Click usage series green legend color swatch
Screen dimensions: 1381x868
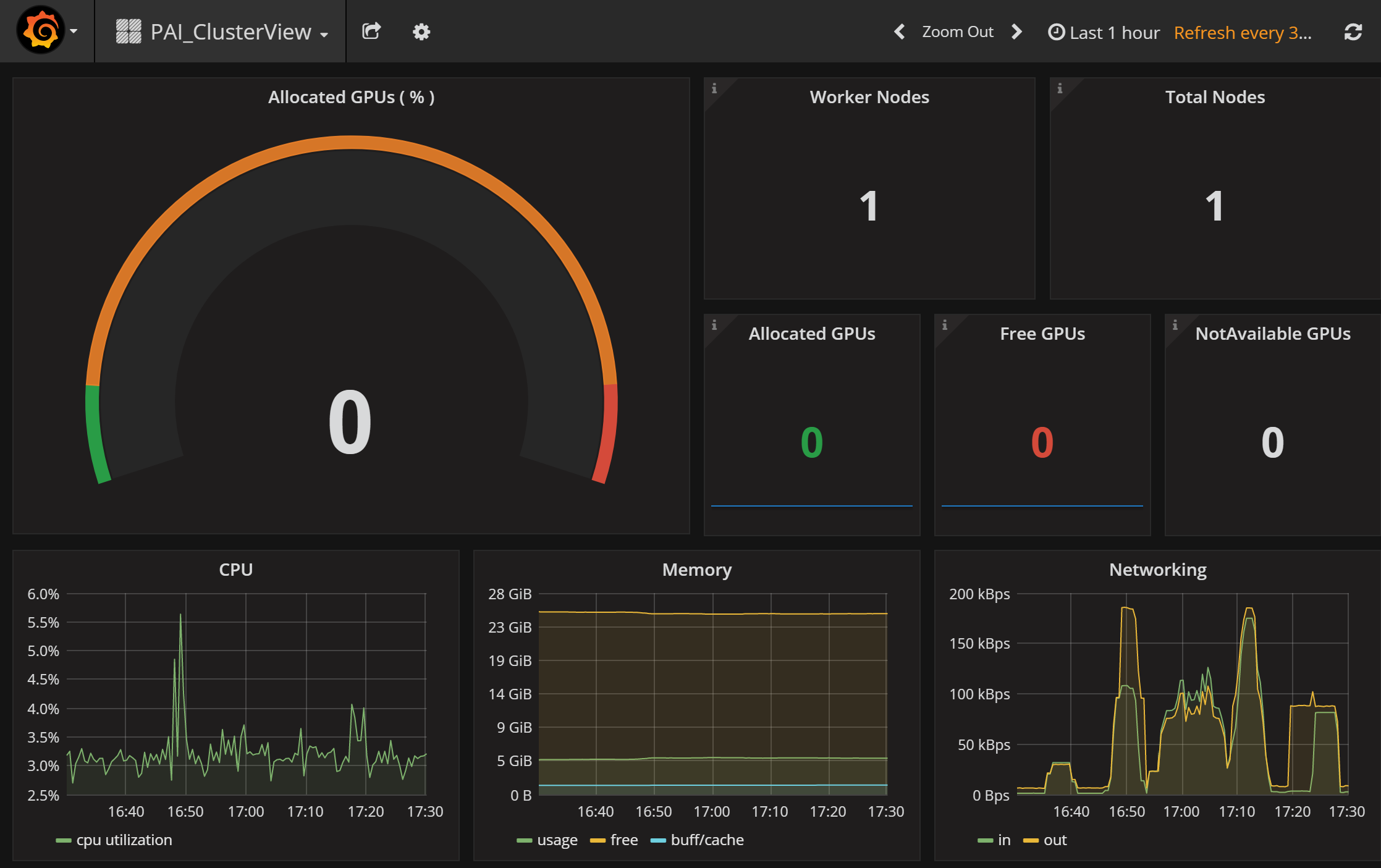point(525,840)
